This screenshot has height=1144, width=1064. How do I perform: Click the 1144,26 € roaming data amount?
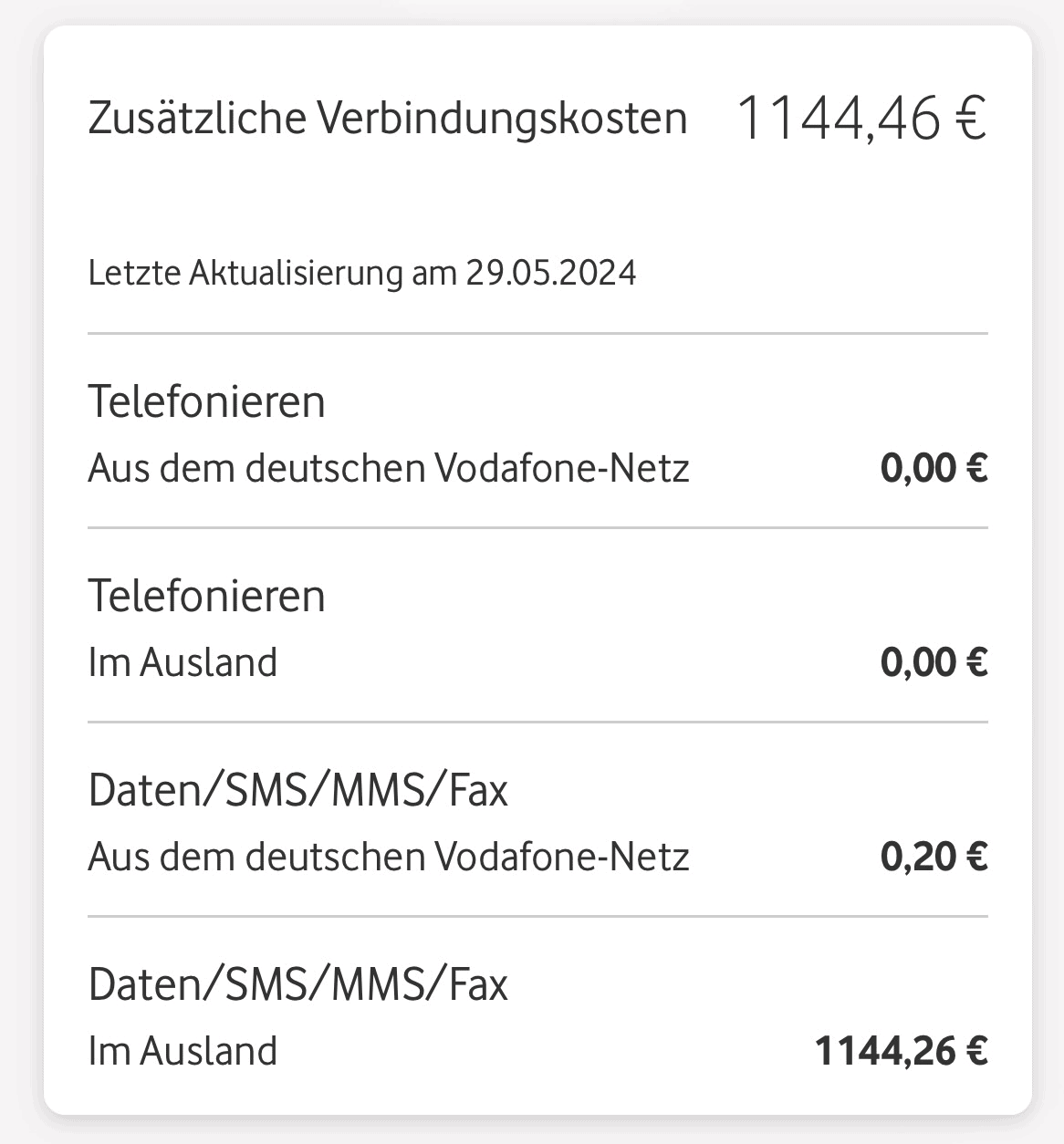[900, 1052]
